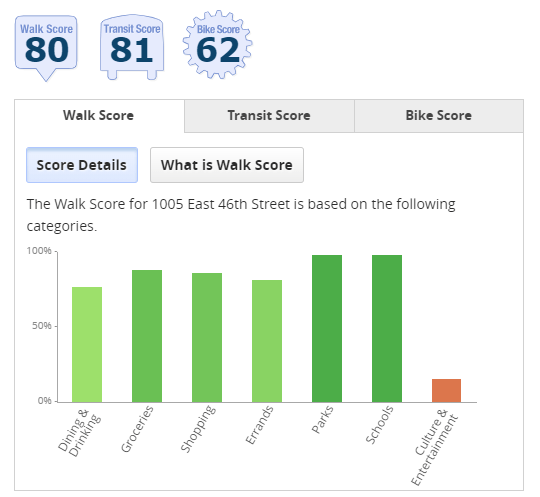540x497 pixels.
Task: Select the Walk Score tab
Action: (x=99, y=116)
